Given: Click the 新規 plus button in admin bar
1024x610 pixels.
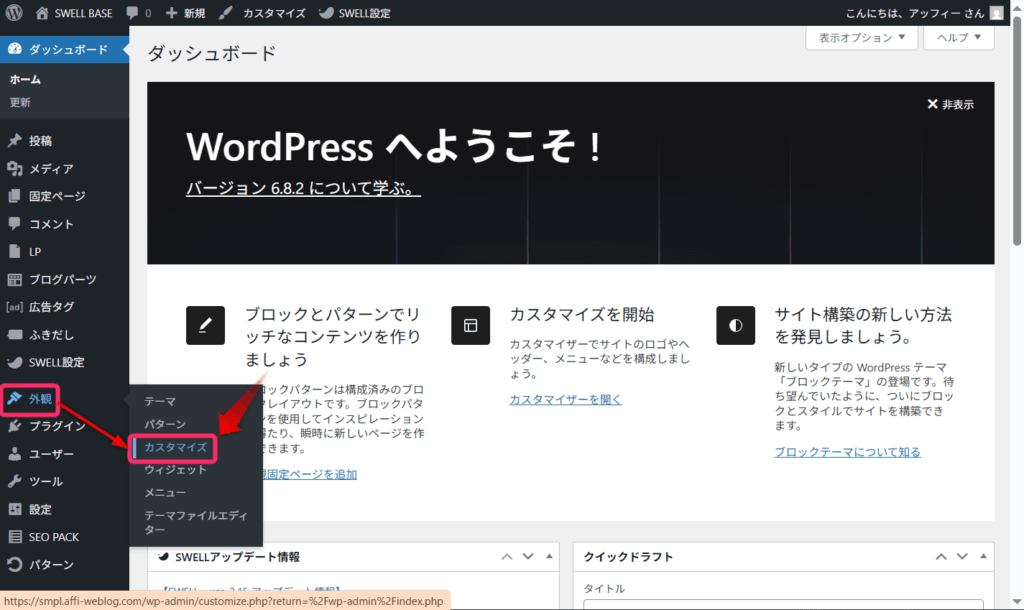Looking at the screenshot, I should click(x=185, y=13).
